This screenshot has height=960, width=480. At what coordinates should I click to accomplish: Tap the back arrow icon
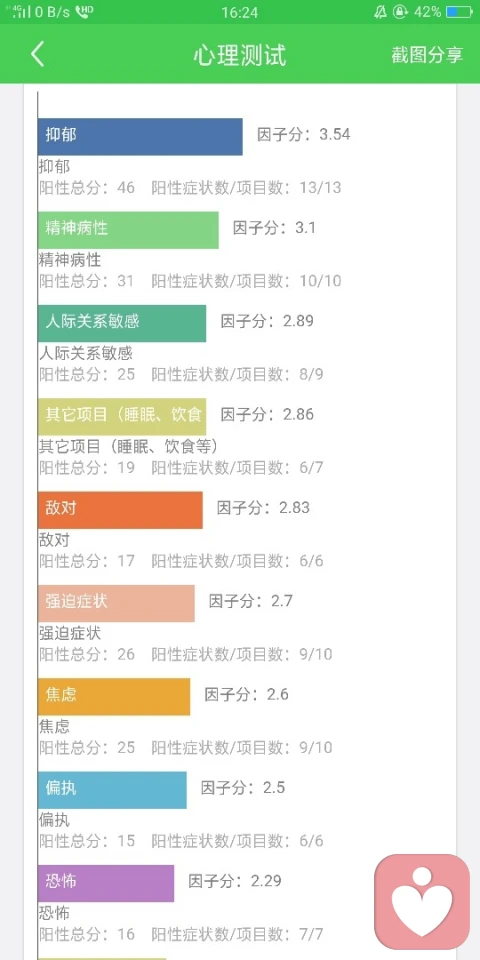tap(37, 54)
